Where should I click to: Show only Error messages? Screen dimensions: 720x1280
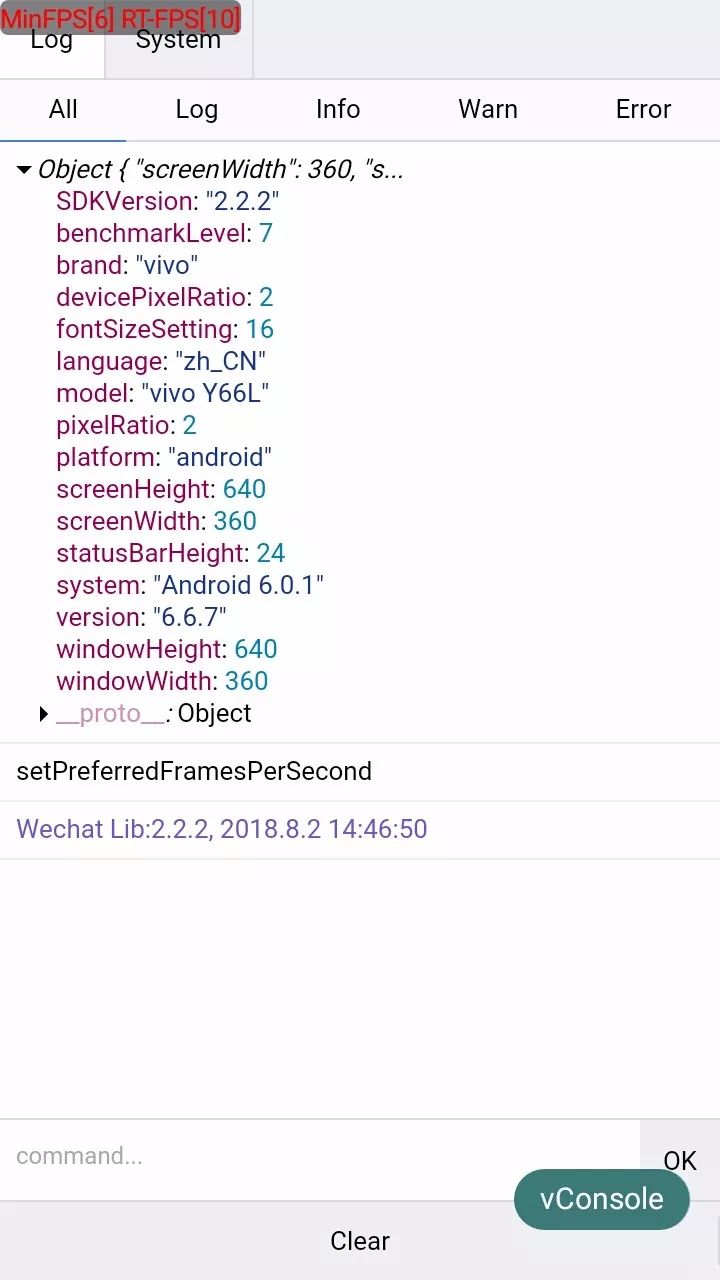coord(643,110)
